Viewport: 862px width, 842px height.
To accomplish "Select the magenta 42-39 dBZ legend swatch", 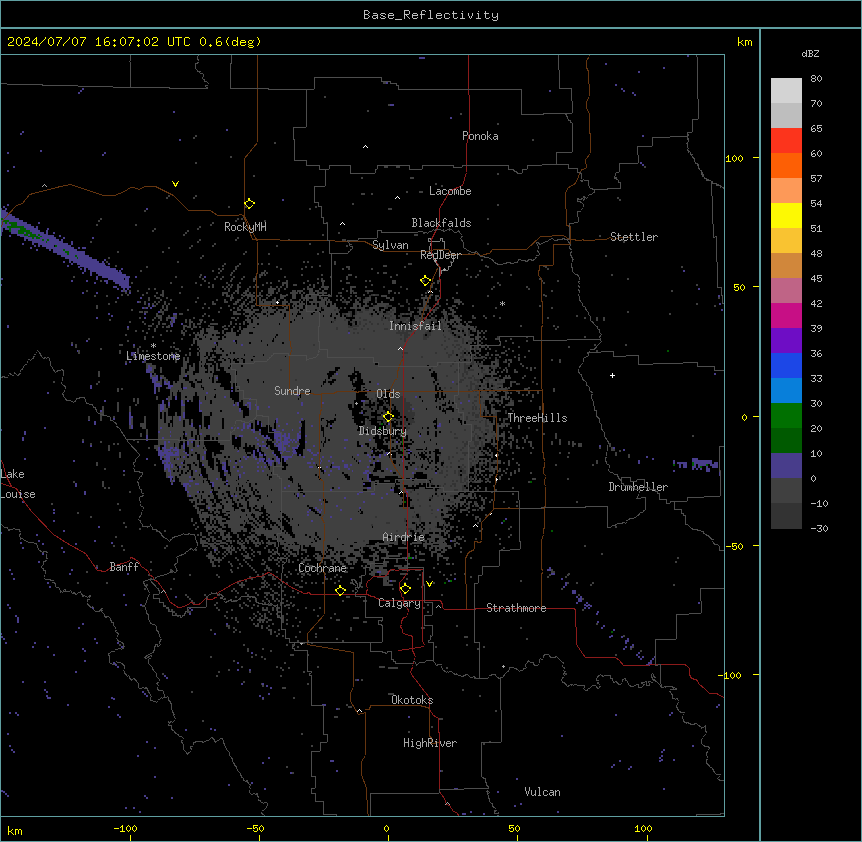I will (x=786, y=315).
